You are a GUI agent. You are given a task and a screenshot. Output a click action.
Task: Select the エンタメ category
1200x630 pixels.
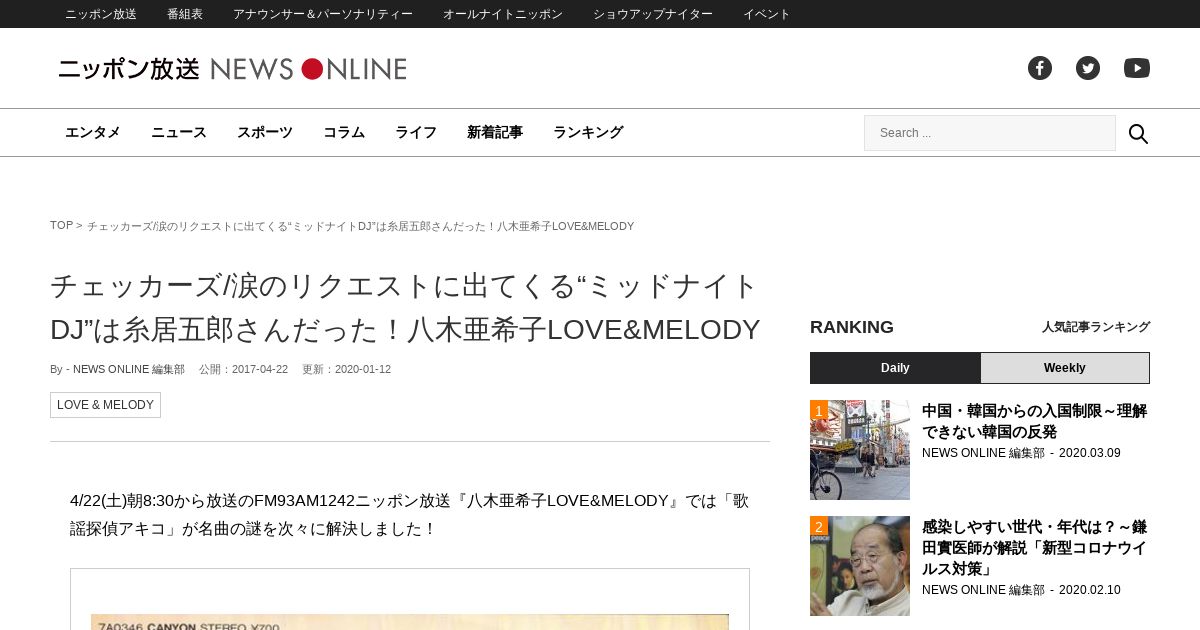(93, 132)
